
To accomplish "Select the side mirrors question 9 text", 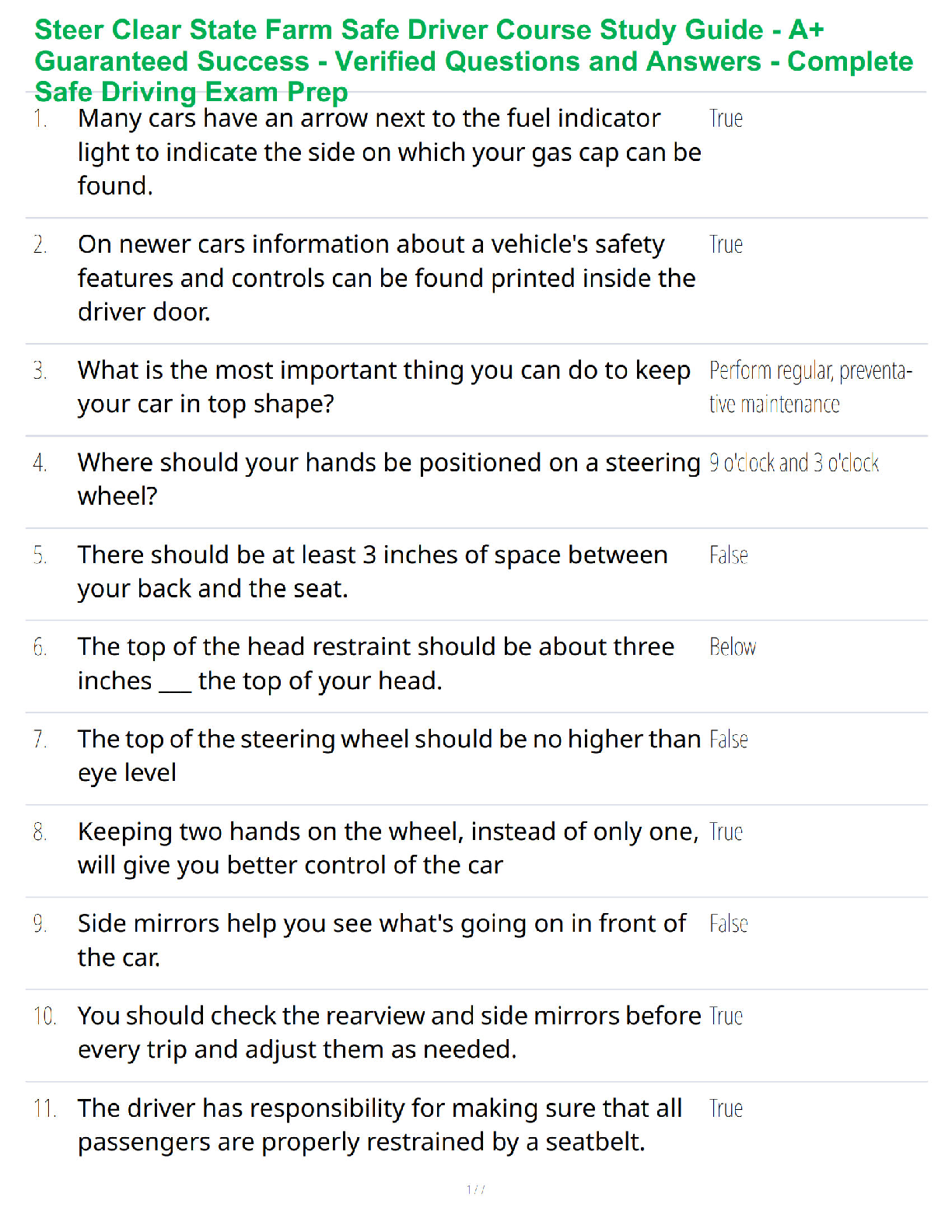I will (381, 940).
